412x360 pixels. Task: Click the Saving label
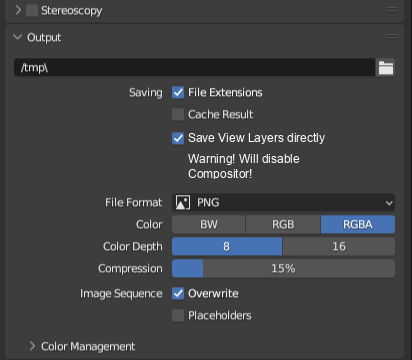click(x=146, y=92)
